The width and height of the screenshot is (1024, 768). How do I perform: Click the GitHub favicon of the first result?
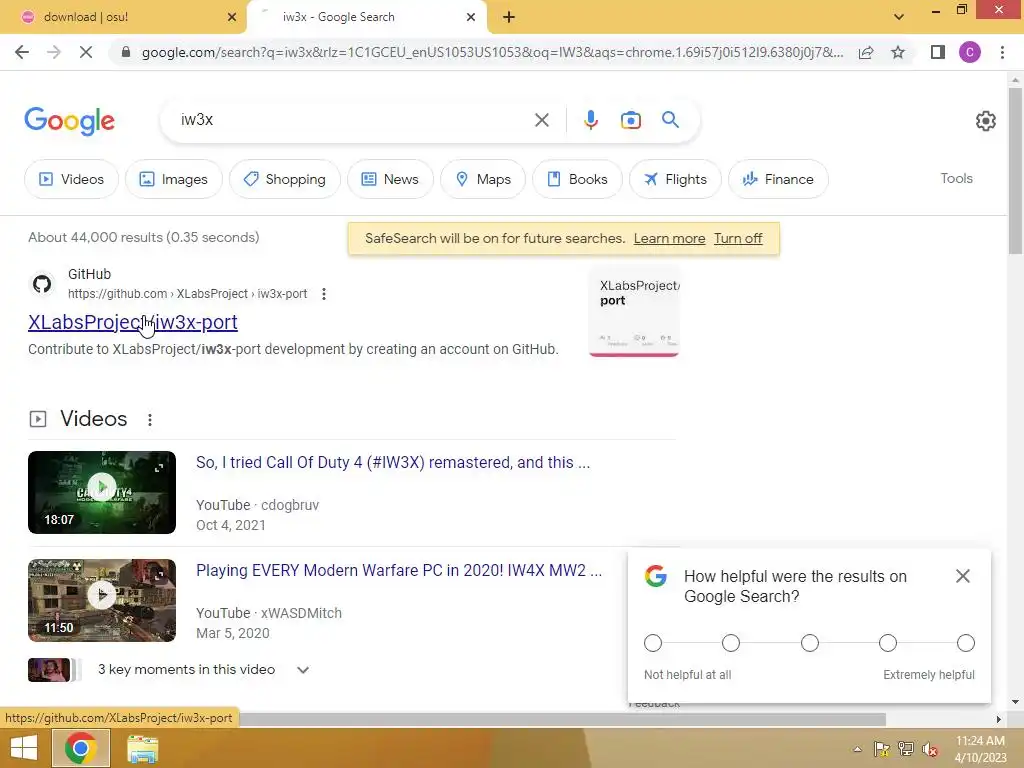click(x=42, y=284)
